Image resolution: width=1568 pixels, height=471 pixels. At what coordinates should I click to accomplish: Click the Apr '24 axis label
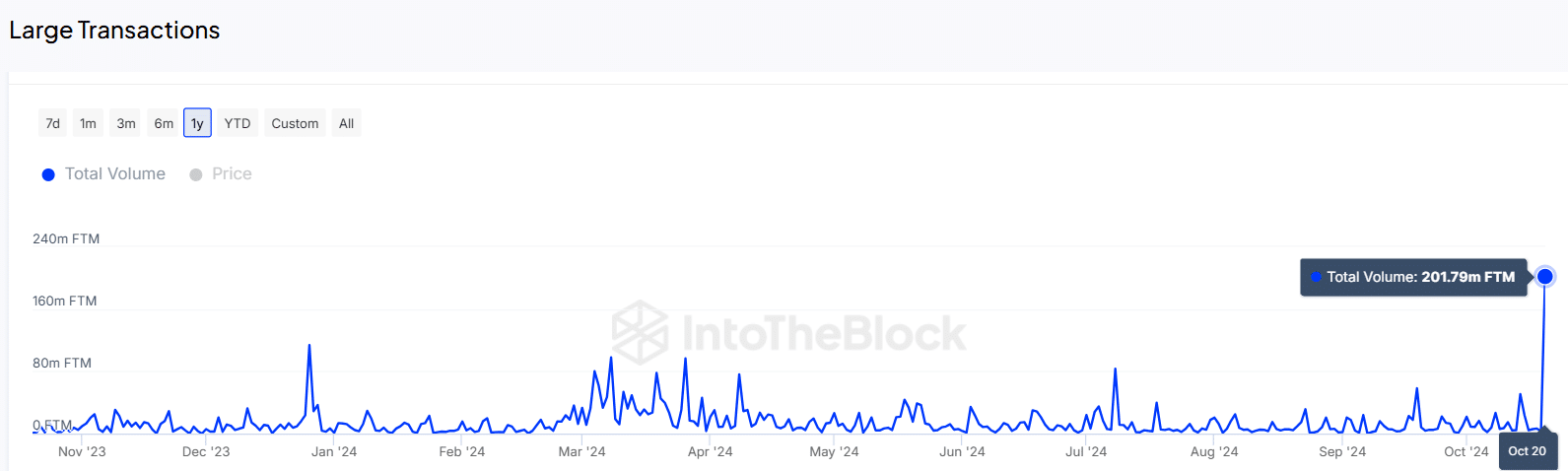click(710, 451)
